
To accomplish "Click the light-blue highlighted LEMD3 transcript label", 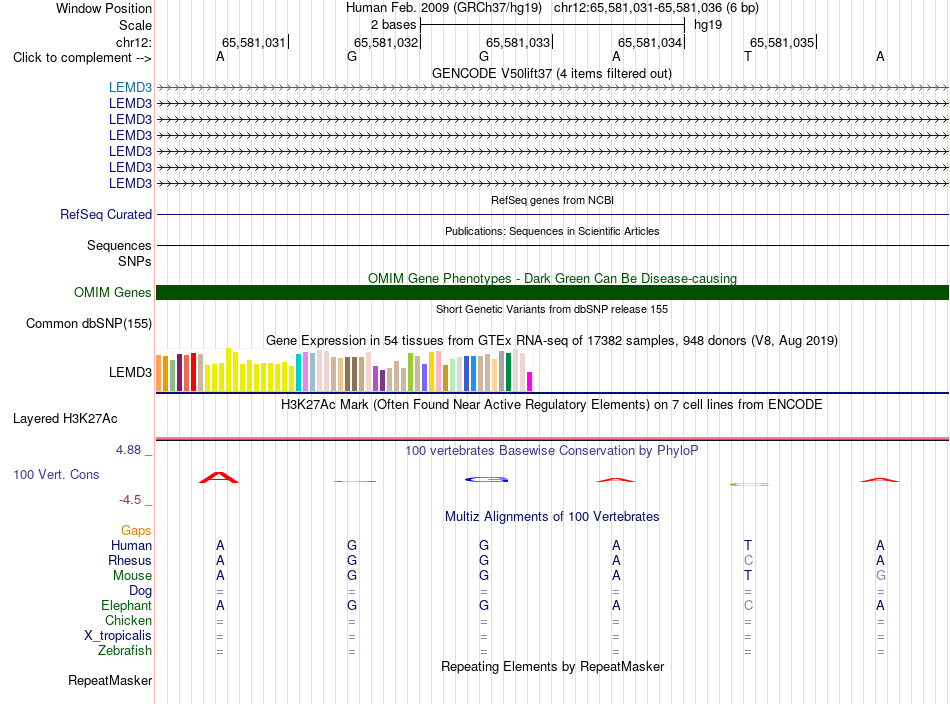I will [x=130, y=87].
